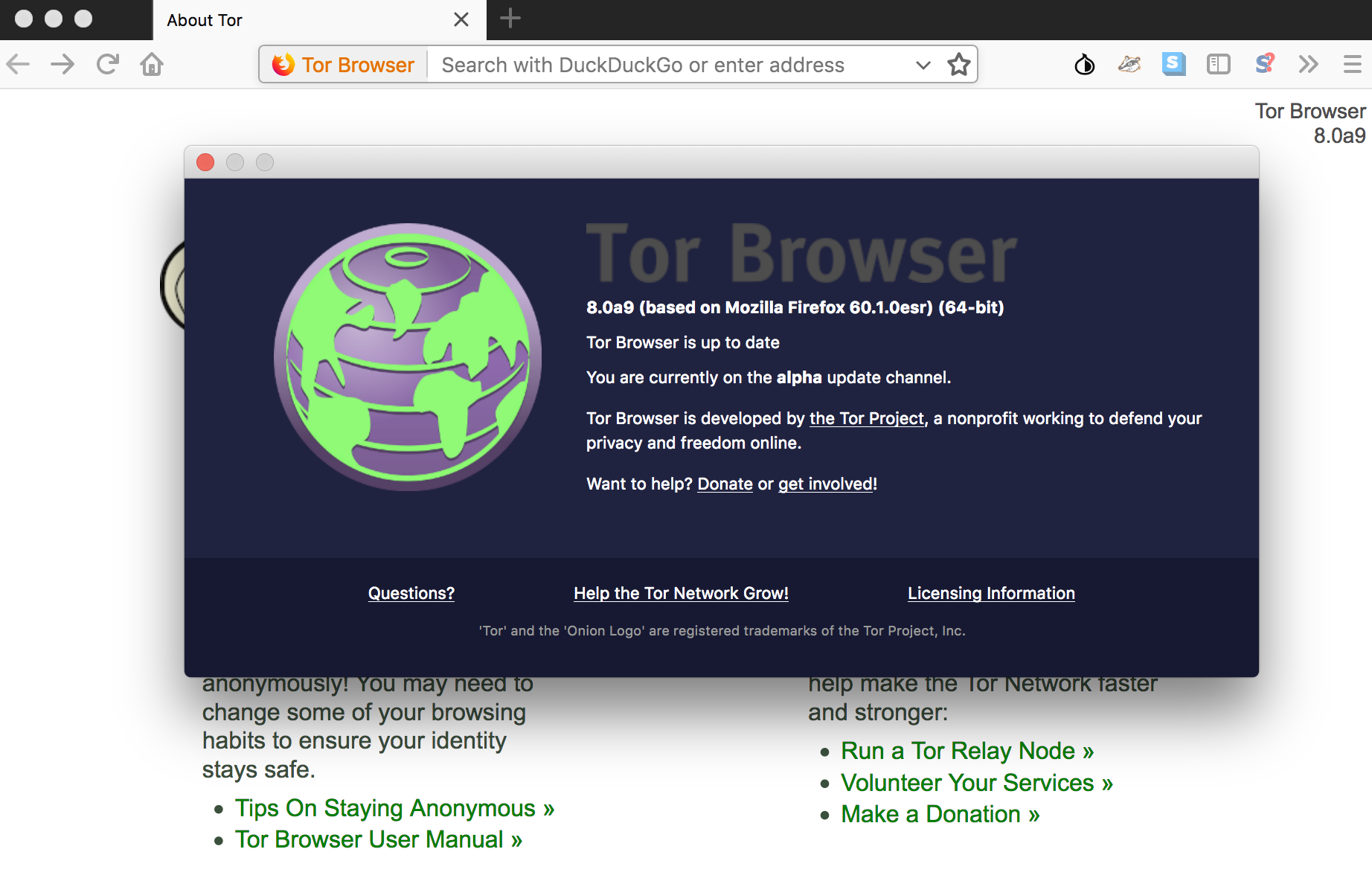Expand more toolbar tools chevron
Viewport: 1372px width, 884px height.
(1309, 65)
